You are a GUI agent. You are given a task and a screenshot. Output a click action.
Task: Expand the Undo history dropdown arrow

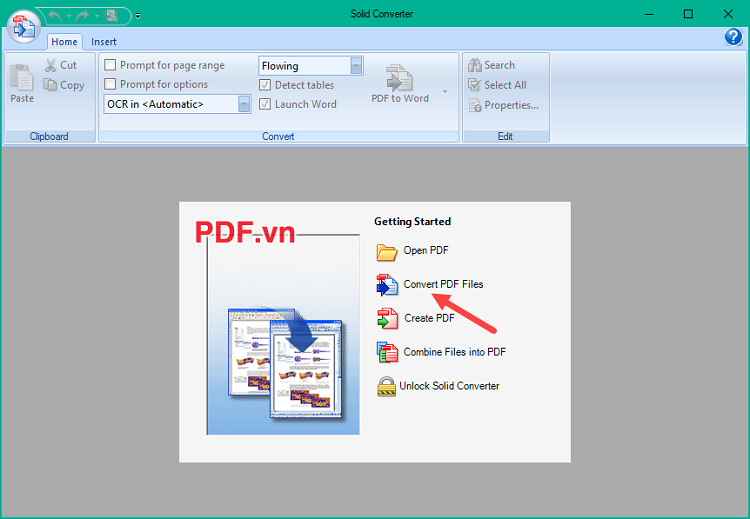69,16
